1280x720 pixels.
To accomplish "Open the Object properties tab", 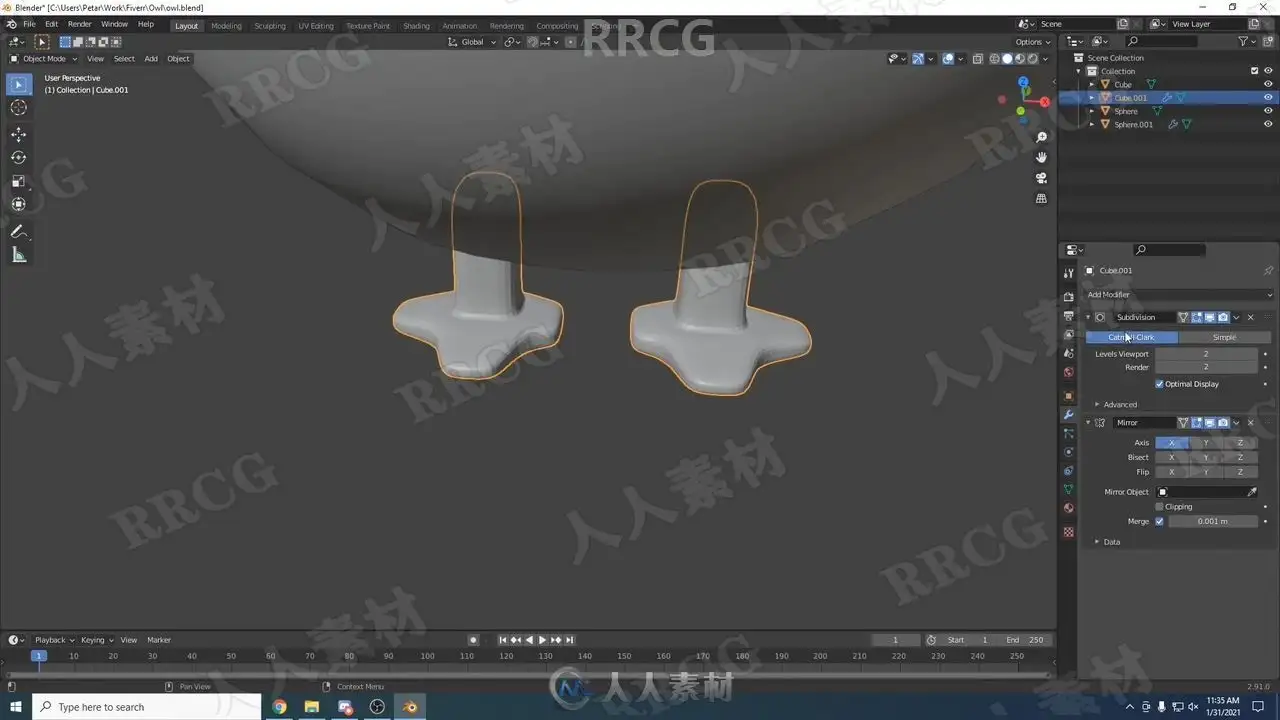I will [1068, 396].
